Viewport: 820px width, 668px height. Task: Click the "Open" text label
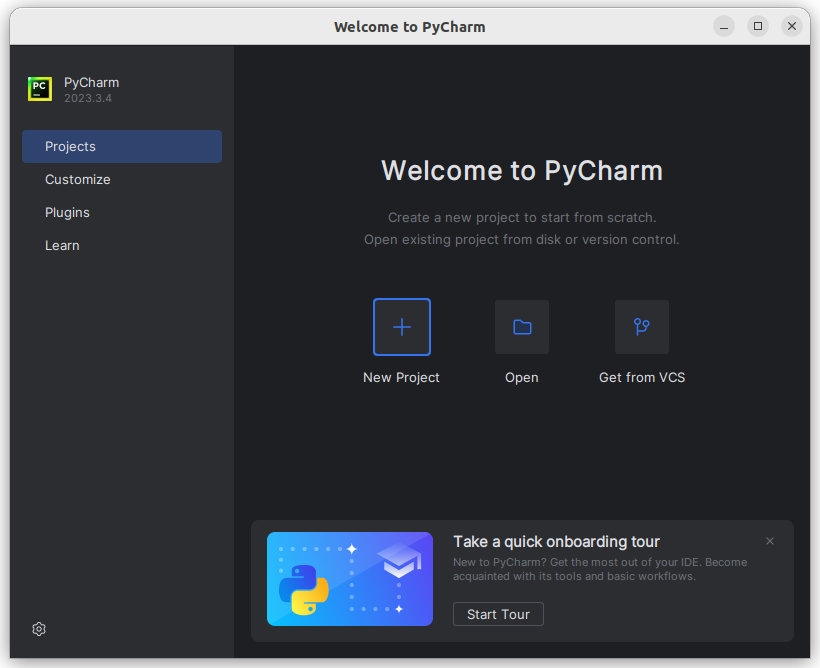click(x=522, y=378)
